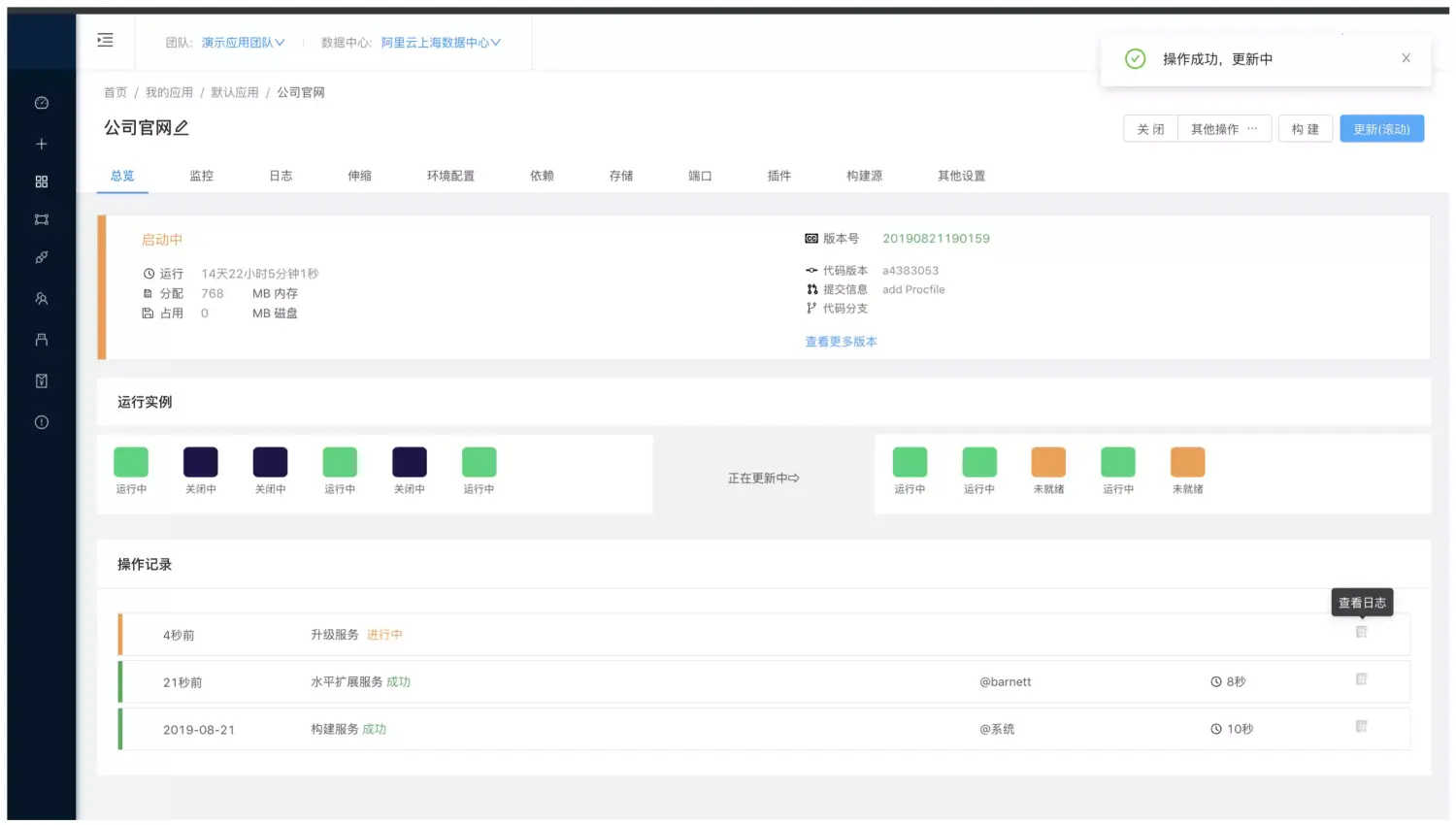The image size is (1456, 825).
Task: Click the code version a4383053
Action: click(910, 271)
